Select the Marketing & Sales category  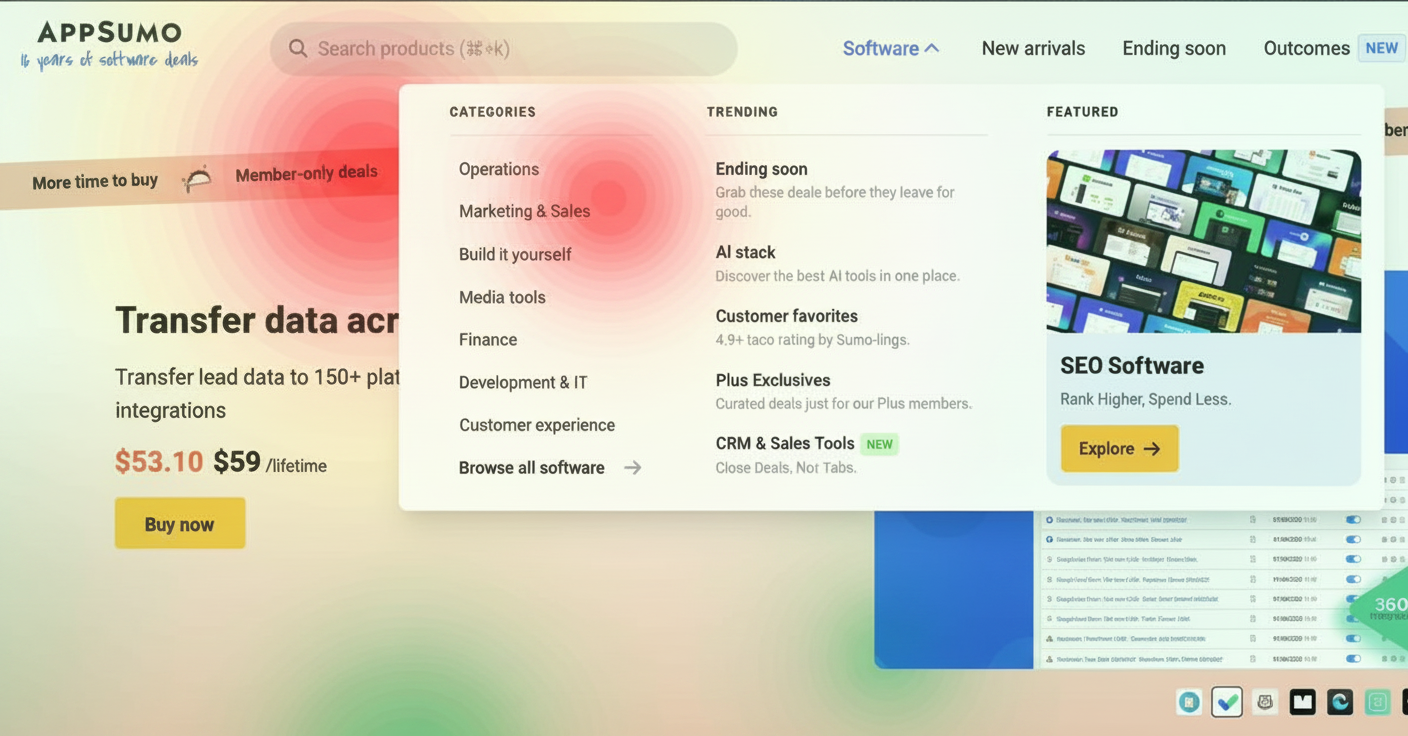(524, 211)
